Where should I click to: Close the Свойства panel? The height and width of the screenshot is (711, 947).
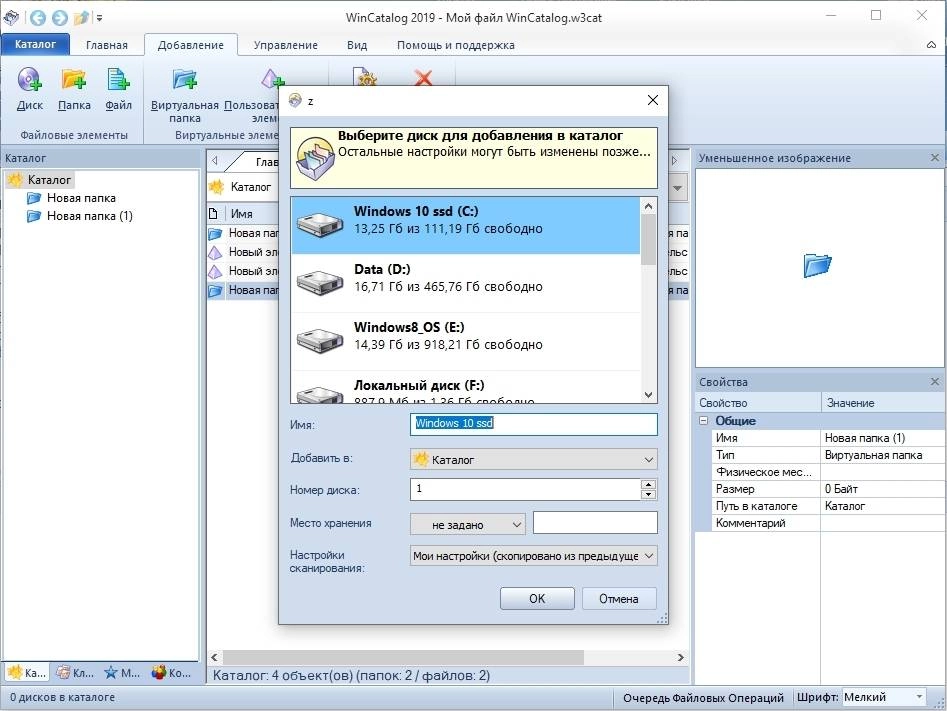point(934,382)
